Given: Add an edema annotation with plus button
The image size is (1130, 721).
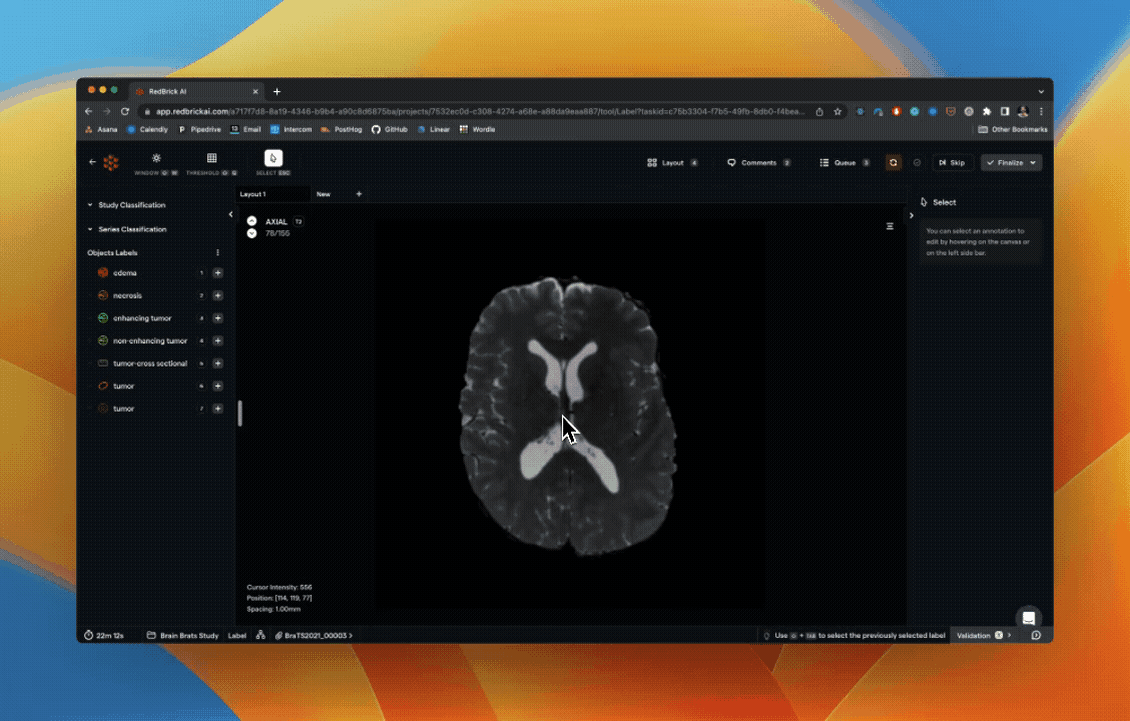Looking at the screenshot, I should (x=218, y=273).
